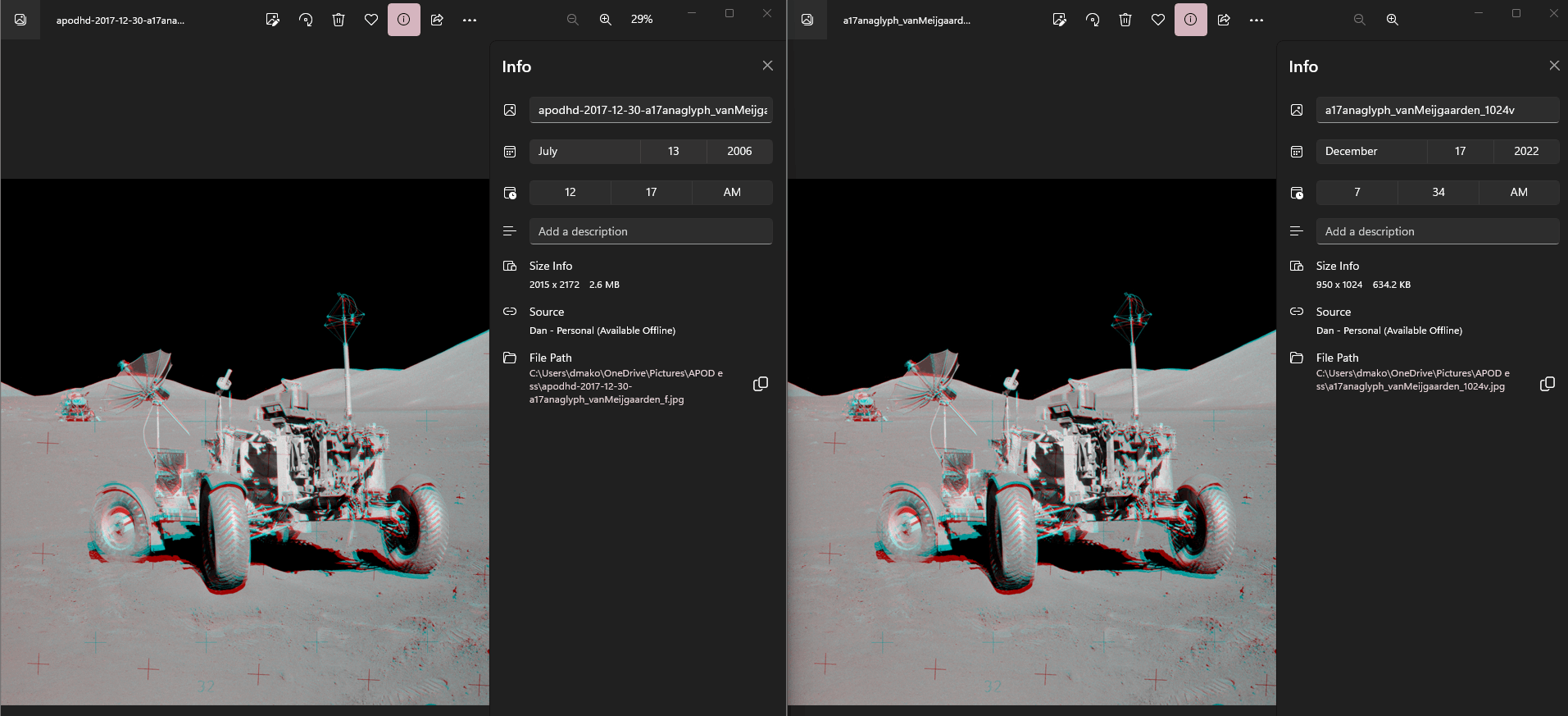Click file path ending a17anaglyph_vanMeijgaarden_f.jpg
The width and height of the screenshot is (1568, 716).
(x=626, y=386)
